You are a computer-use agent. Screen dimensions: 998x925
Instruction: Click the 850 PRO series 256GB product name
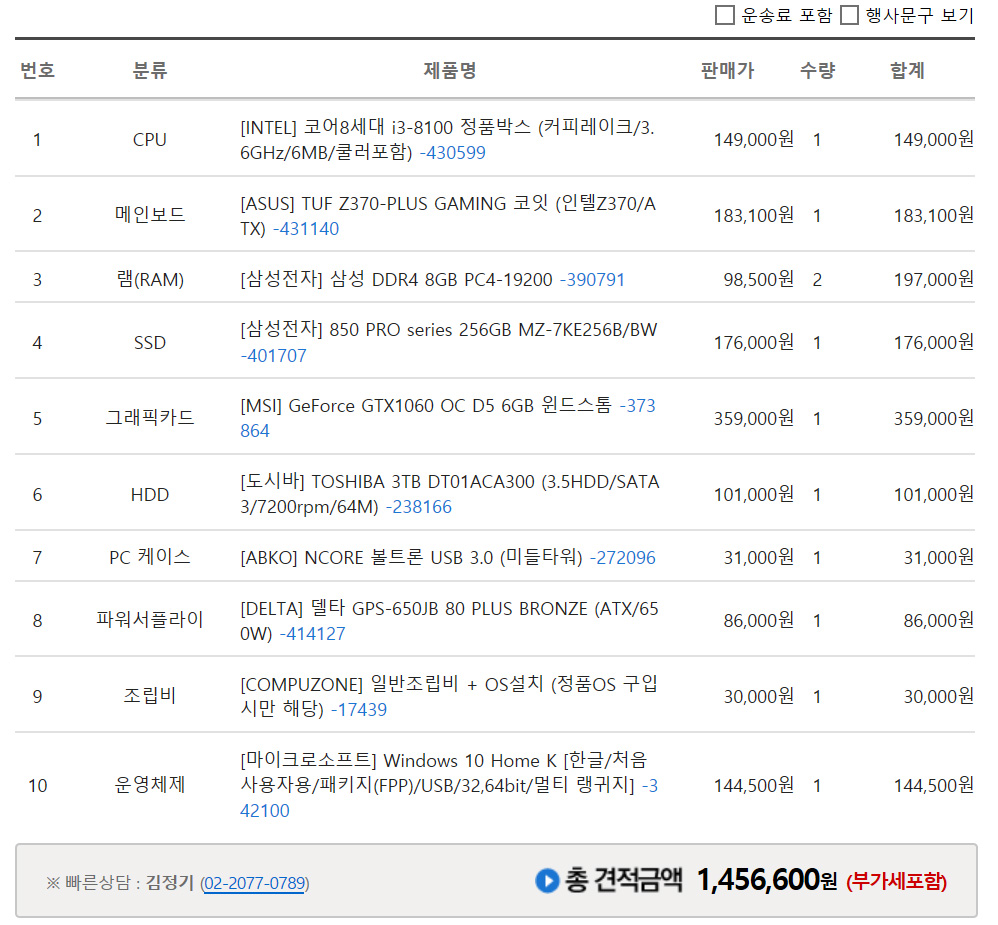449,330
